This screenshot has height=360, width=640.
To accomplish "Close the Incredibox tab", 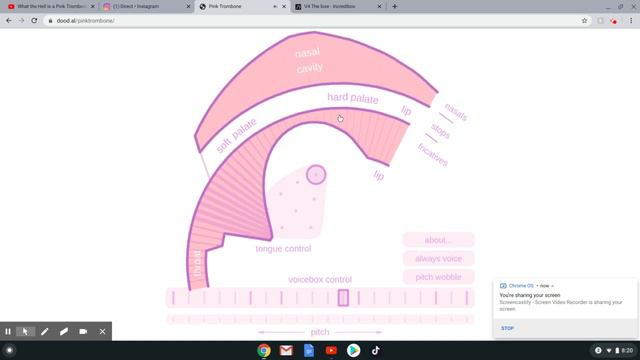I will click(x=379, y=7).
